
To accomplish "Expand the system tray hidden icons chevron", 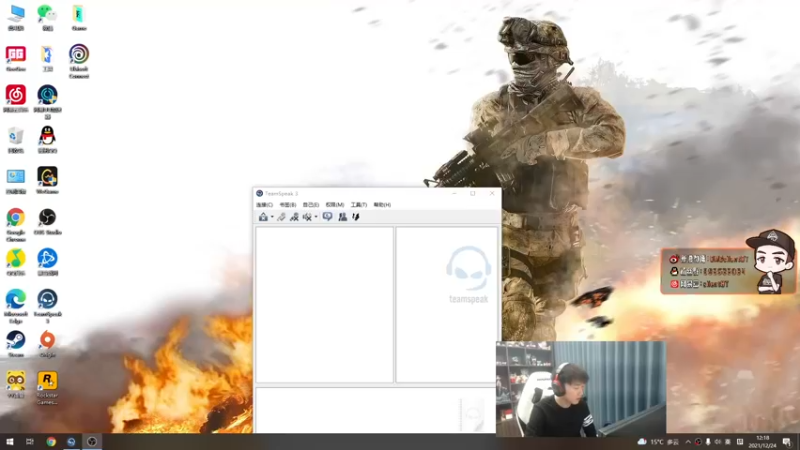I will coord(688,442).
